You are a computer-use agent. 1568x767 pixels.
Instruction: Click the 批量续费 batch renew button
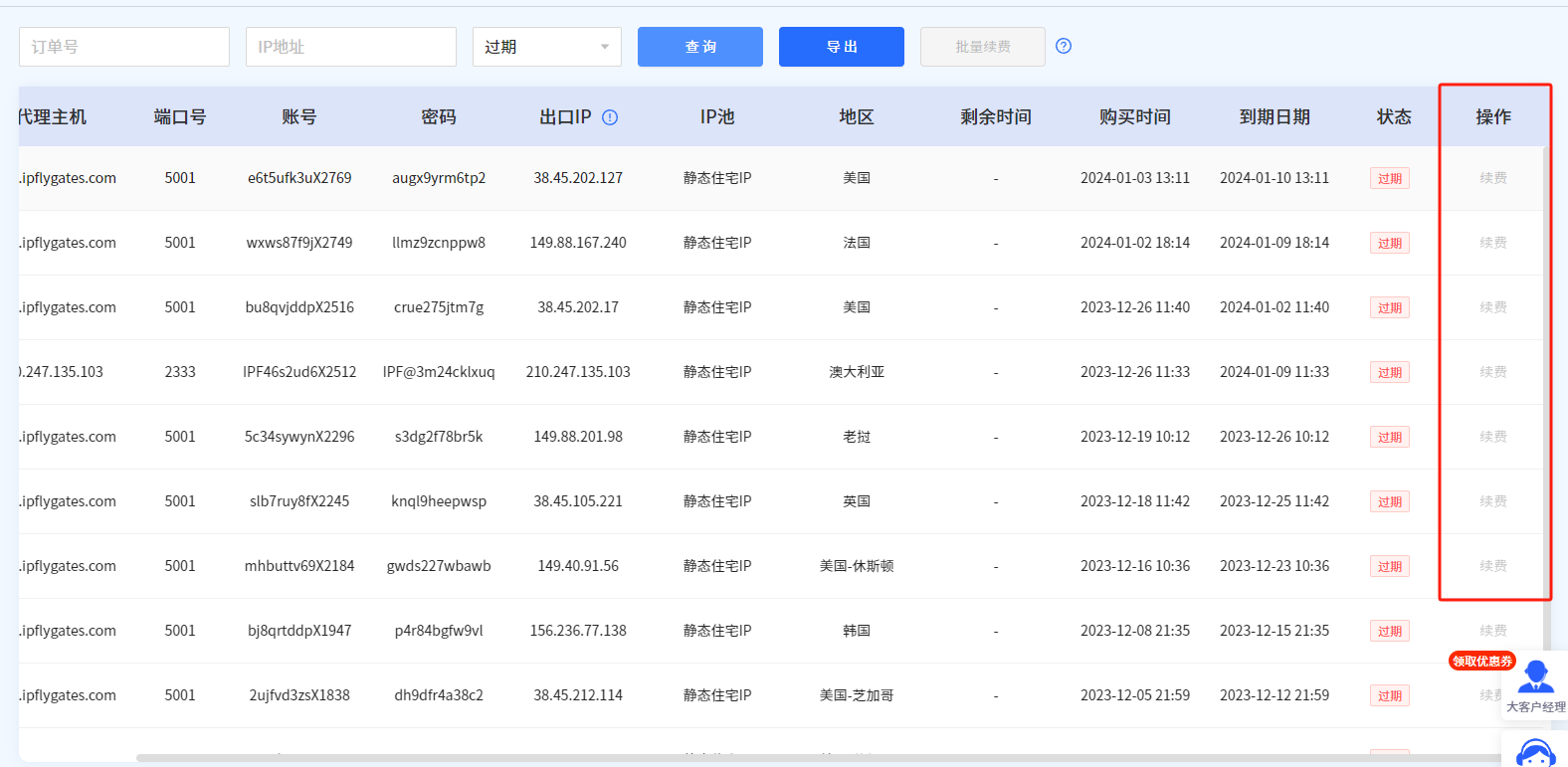pos(982,47)
